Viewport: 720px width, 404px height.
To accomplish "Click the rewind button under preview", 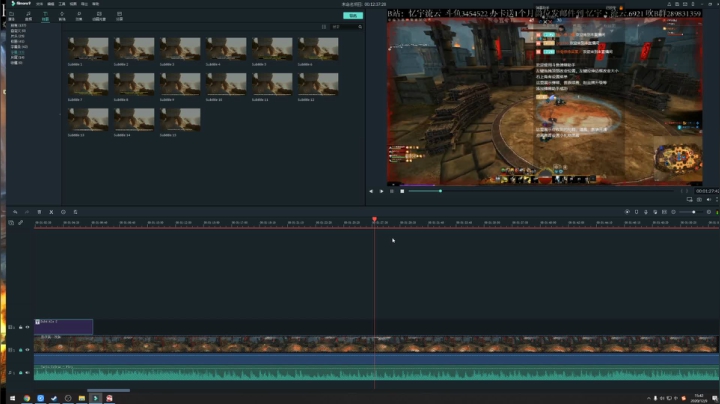I will (371, 191).
